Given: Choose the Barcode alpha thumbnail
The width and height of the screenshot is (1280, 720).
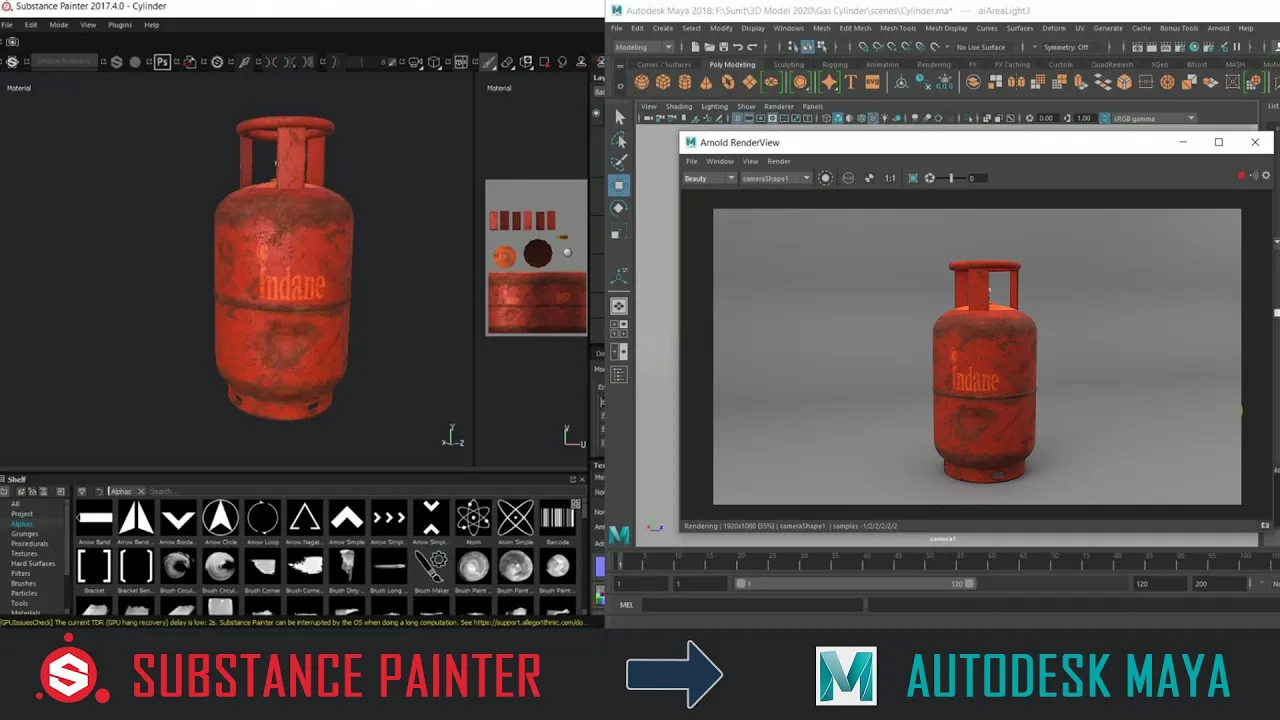Looking at the screenshot, I should 558,518.
